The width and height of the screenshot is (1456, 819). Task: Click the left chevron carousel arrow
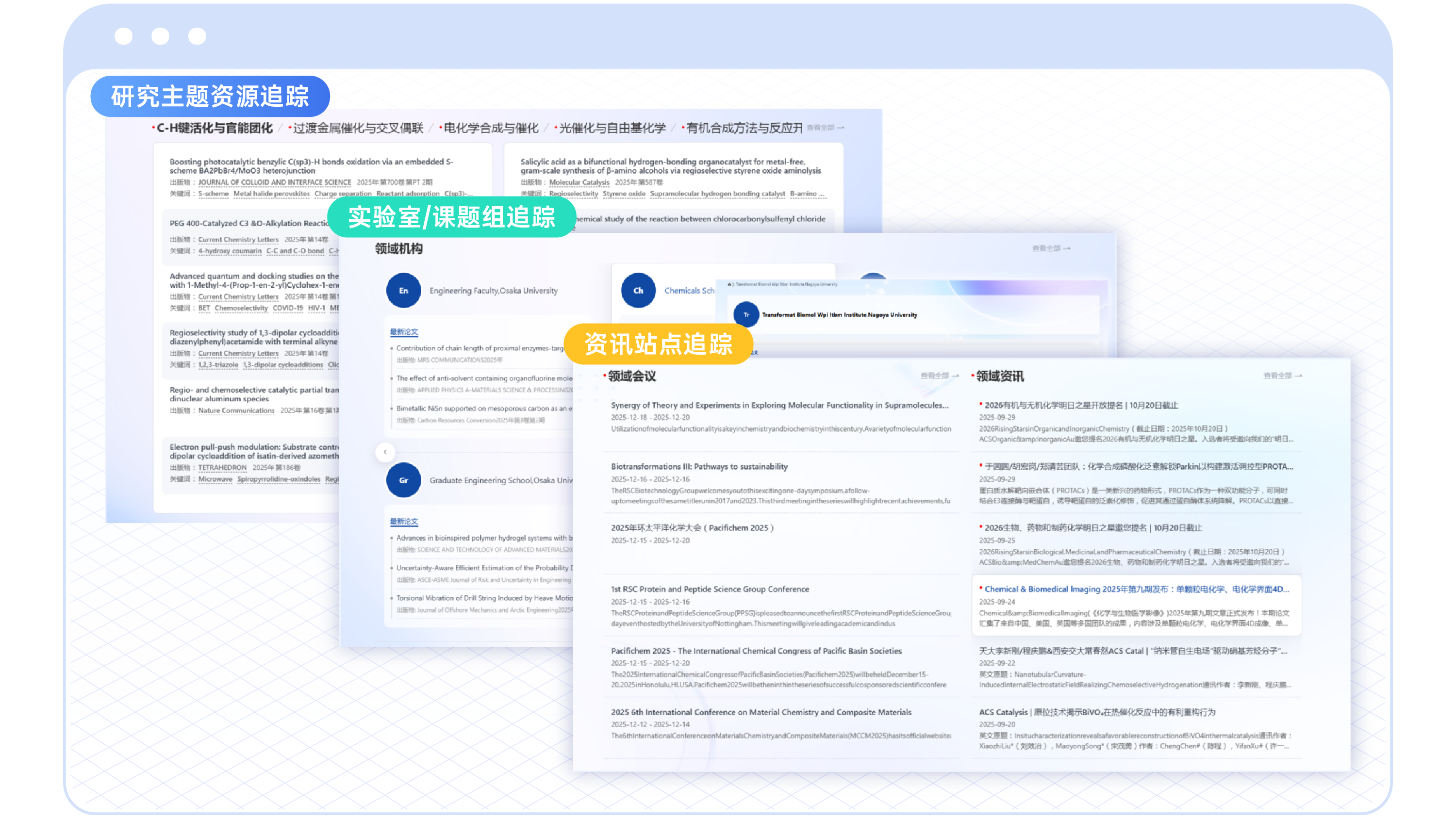385,452
